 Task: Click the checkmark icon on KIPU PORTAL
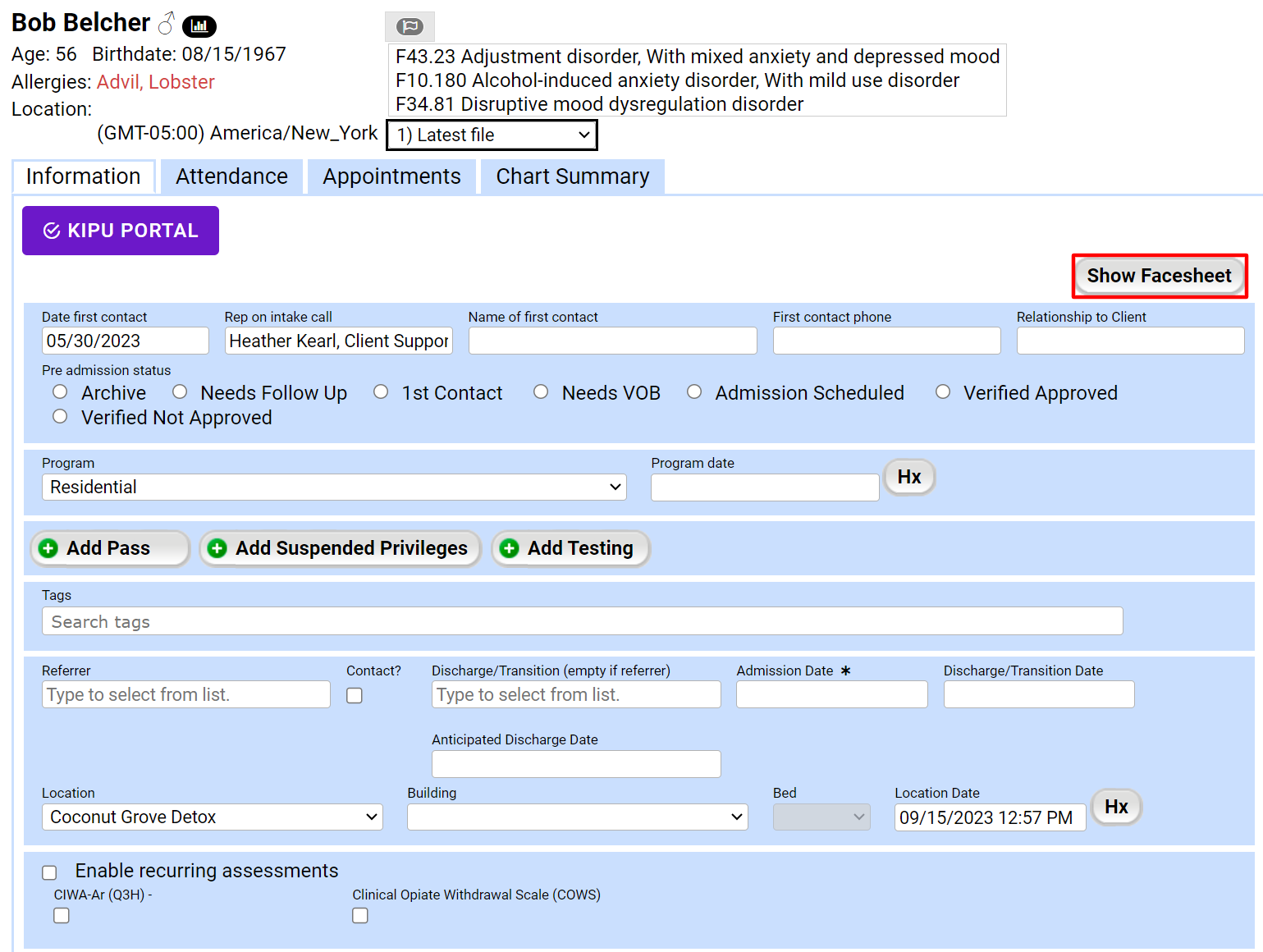pyautogui.click(x=50, y=231)
